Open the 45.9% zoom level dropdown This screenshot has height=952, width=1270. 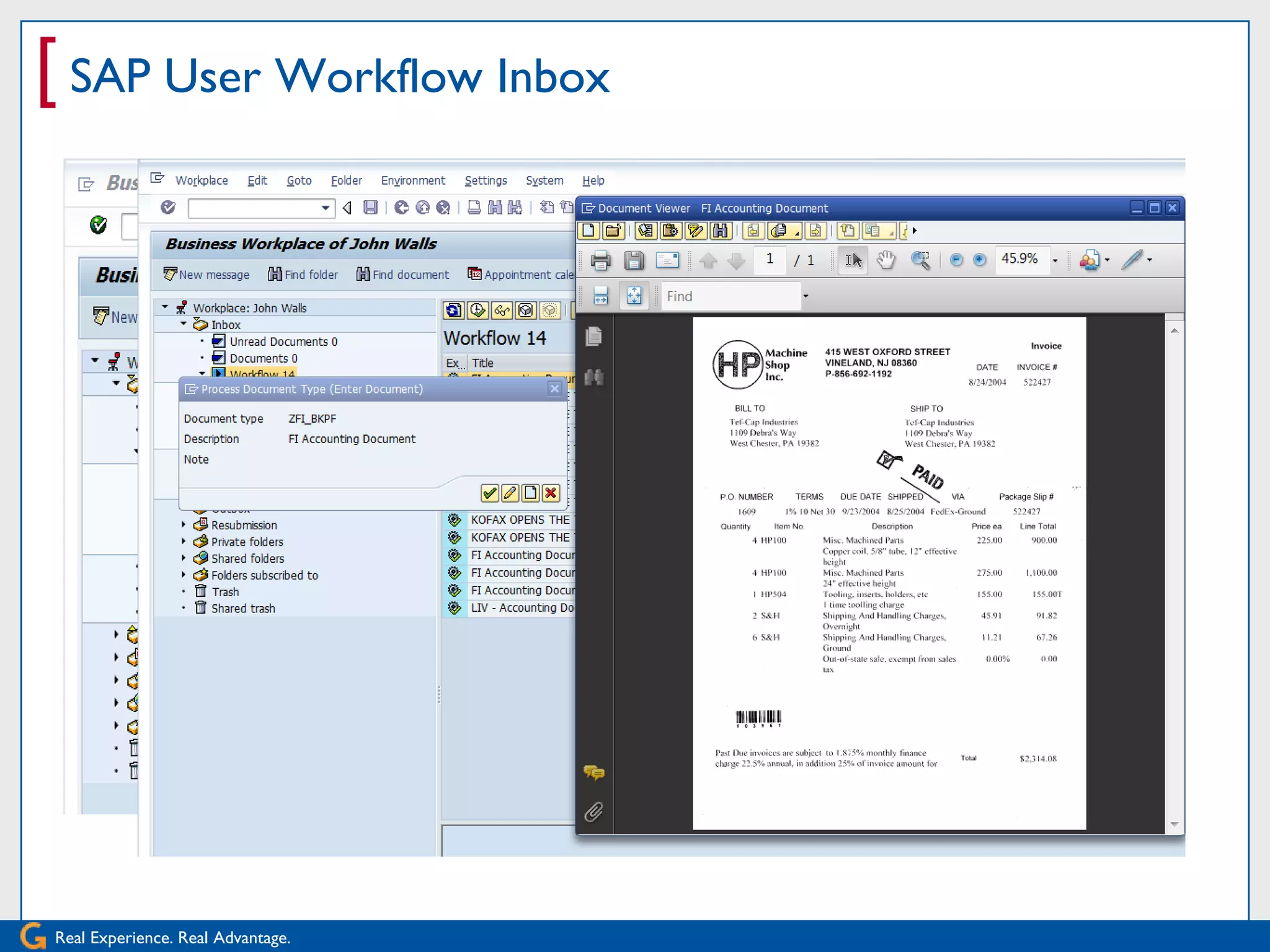[1055, 261]
